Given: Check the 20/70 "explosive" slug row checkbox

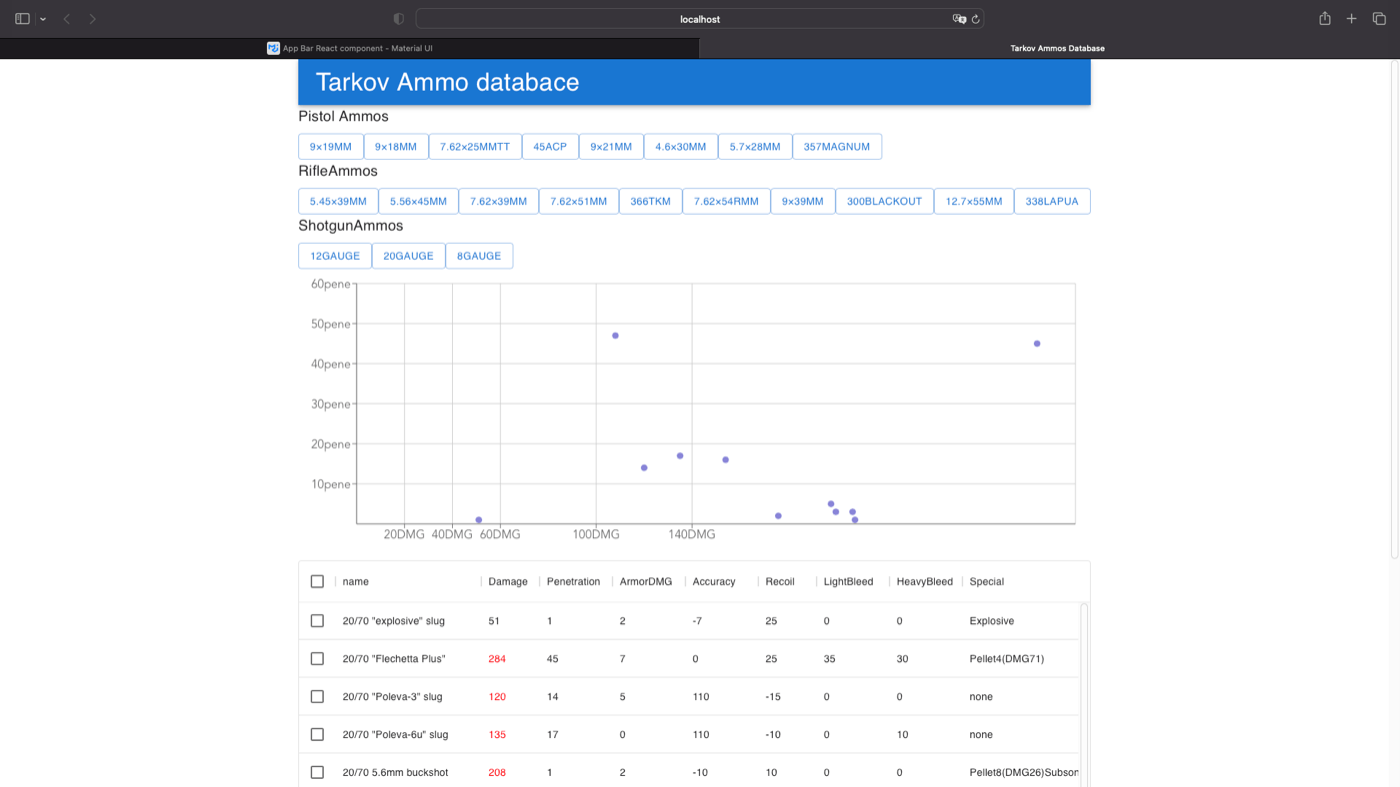Looking at the screenshot, I should (317, 621).
